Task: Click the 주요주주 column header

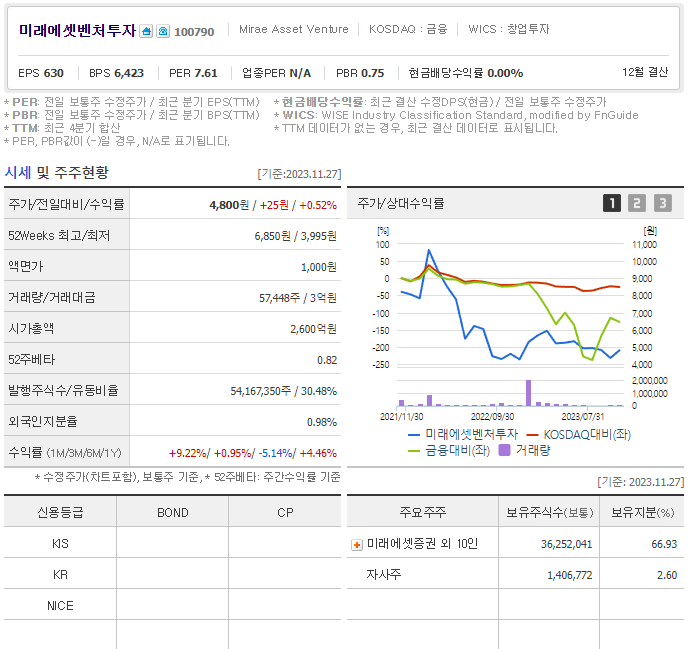Action: pos(422,512)
